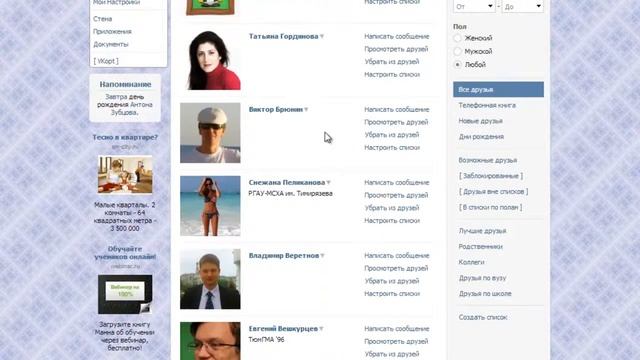This screenshot has height=360, width=640.
Task: Open Родственники list
Action: tap(480, 247)
